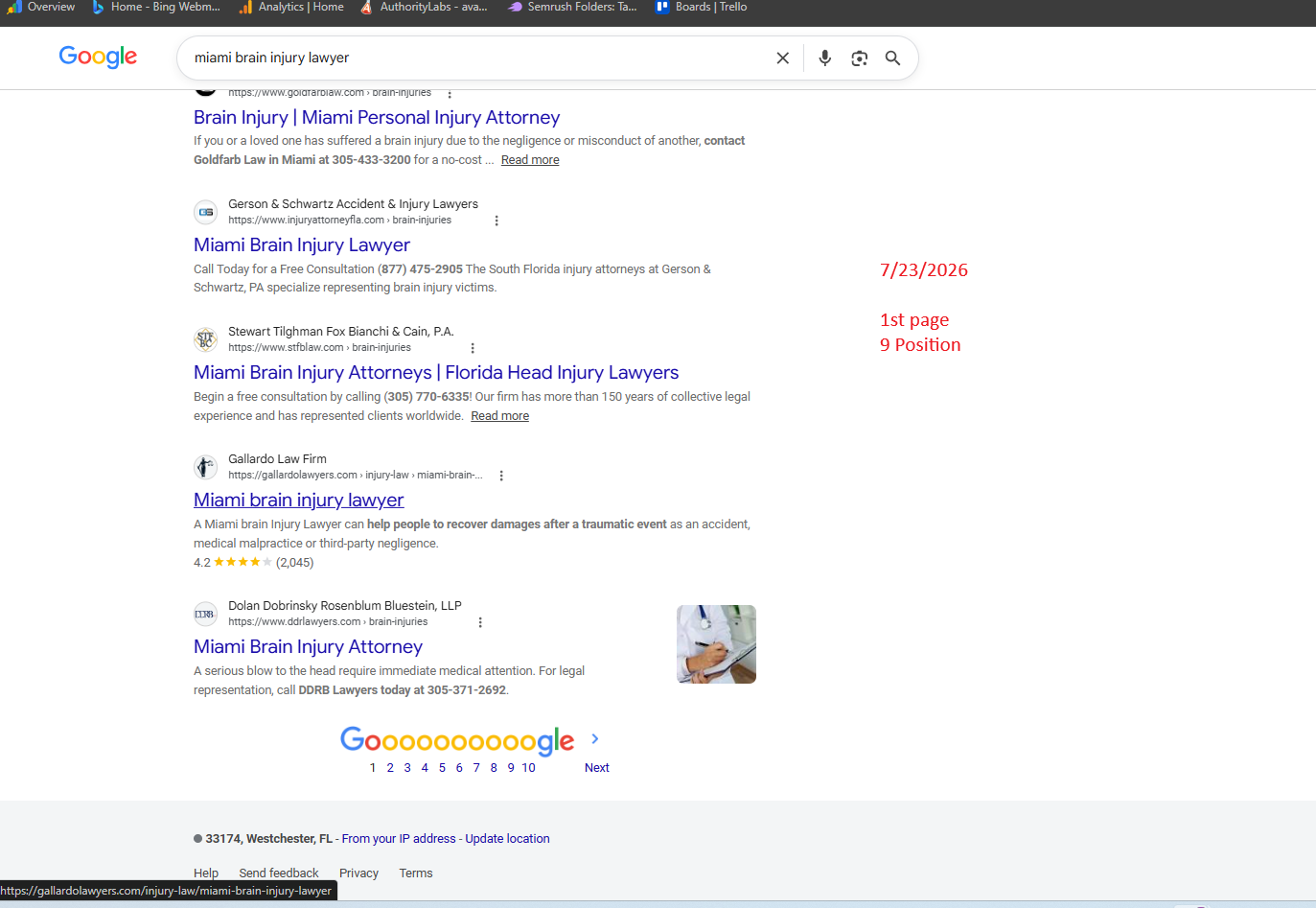Viewport: 1316px width, 908px height.
Task: Click From your IP address link
Action: click(399, 839)
